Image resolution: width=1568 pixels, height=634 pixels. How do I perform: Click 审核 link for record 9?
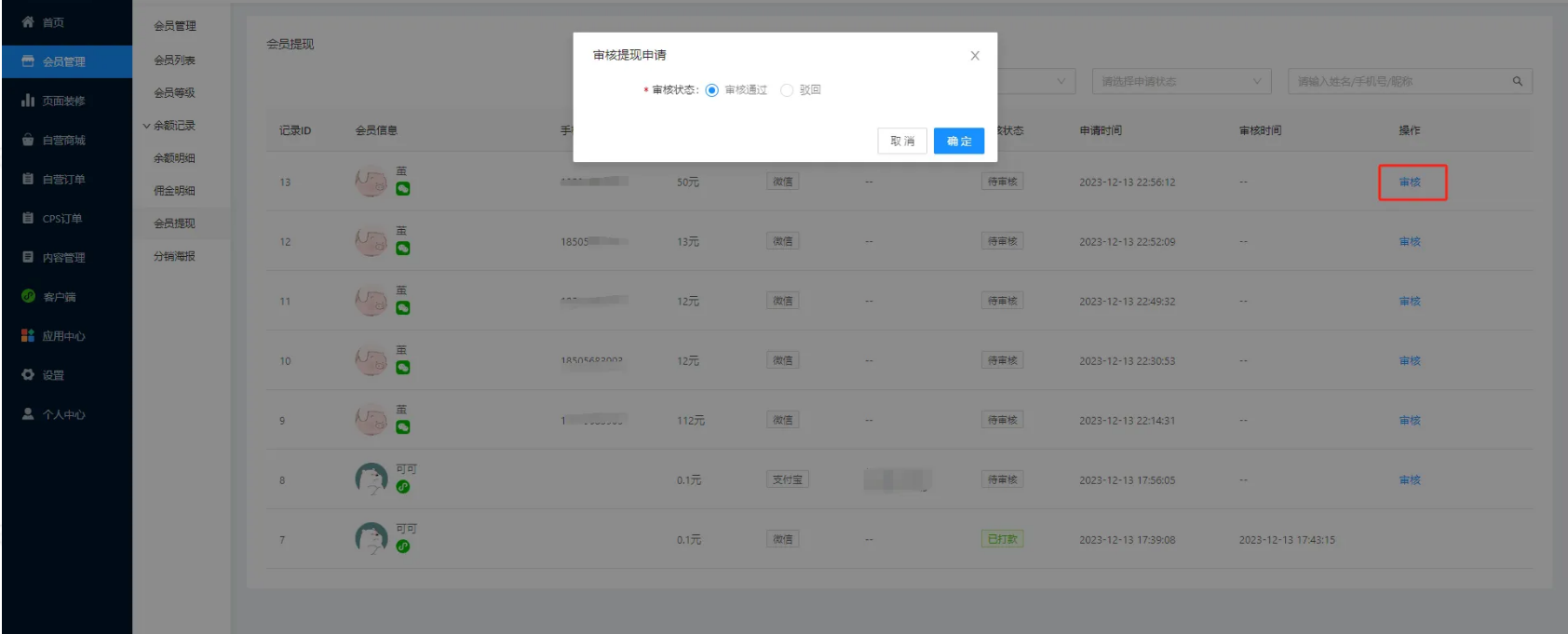pyautogui.click(x=1410, y=421)
